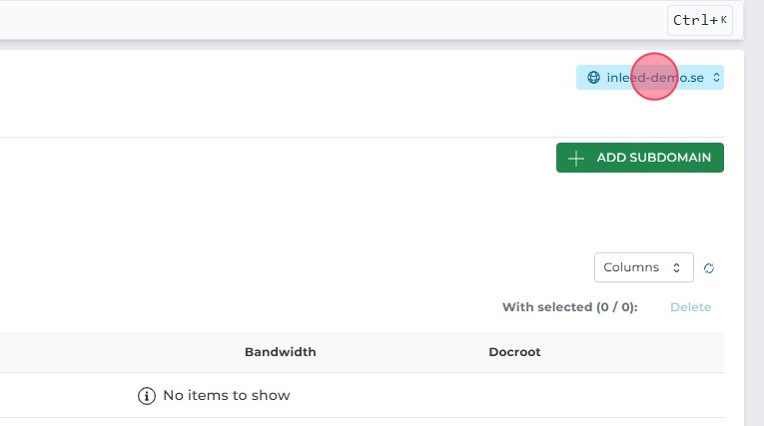Sort by the Bandwidth column header
764x426 pixels.
[x=280, y=352]
